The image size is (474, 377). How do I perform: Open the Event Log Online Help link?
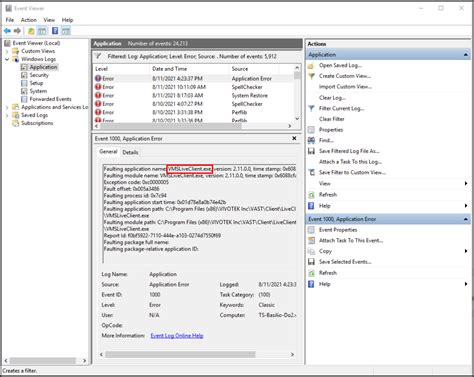tap(177, 336)
